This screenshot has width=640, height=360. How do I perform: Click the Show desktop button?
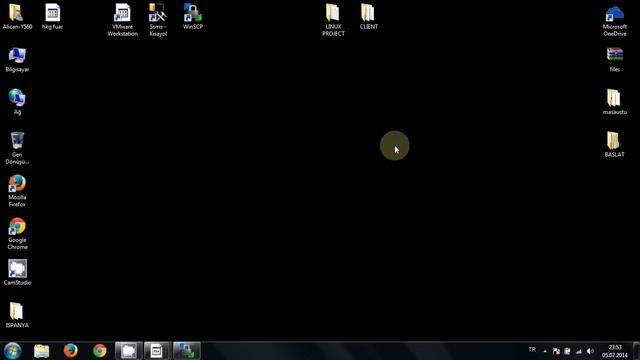click(x=636, y=351)
